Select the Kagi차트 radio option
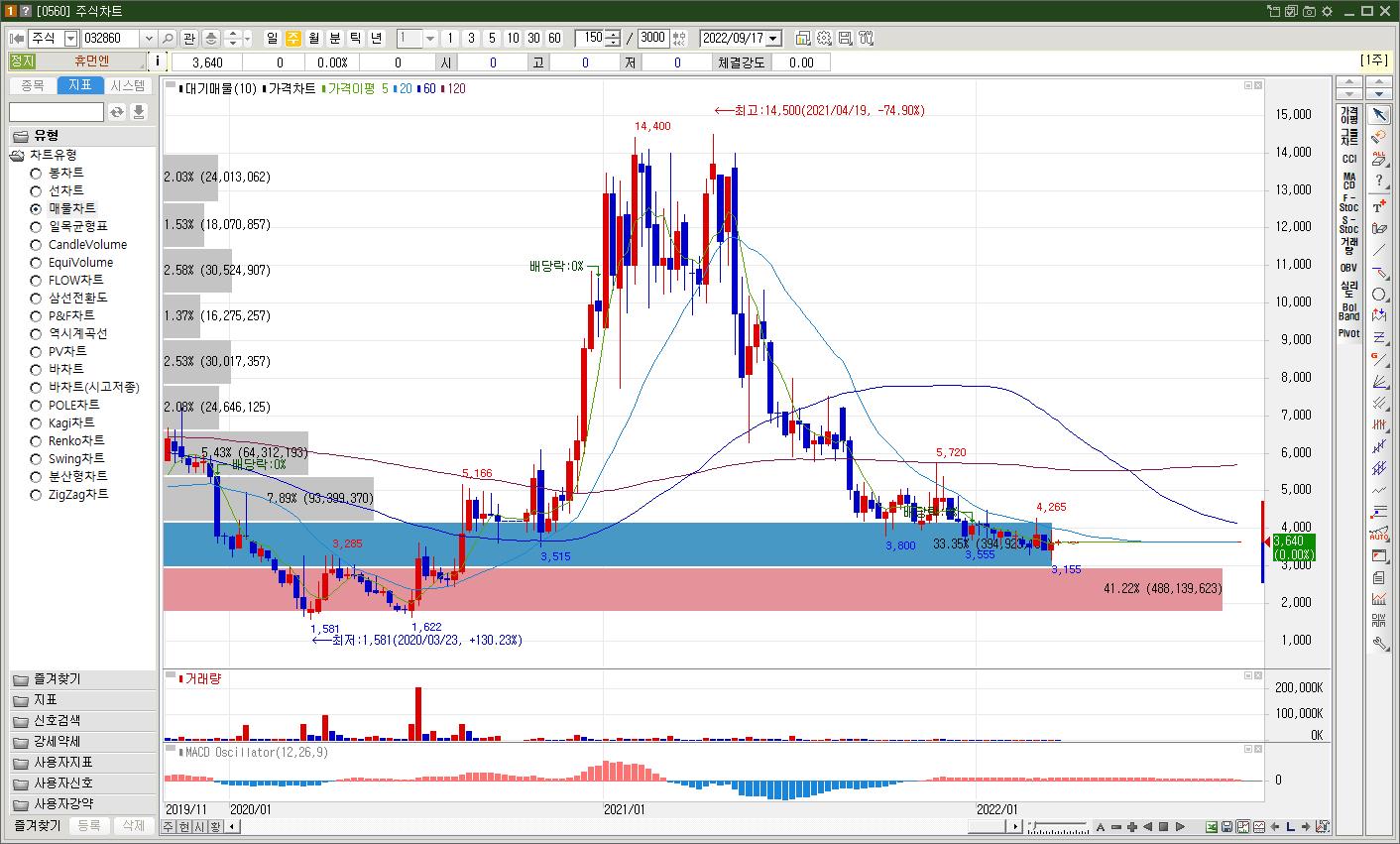The width and height of the screenshot is (1400, 844). [x=36, y=423]
